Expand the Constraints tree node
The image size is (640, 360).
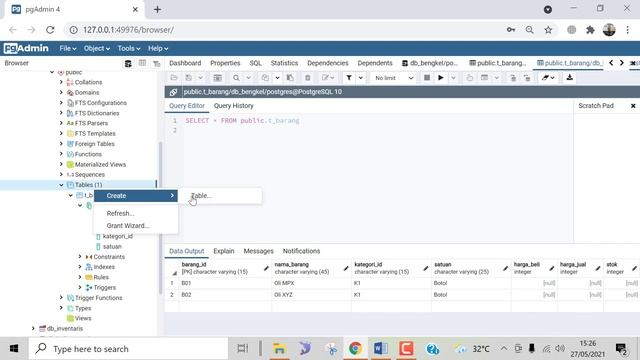pyautogui.click(x=80, y=257)
